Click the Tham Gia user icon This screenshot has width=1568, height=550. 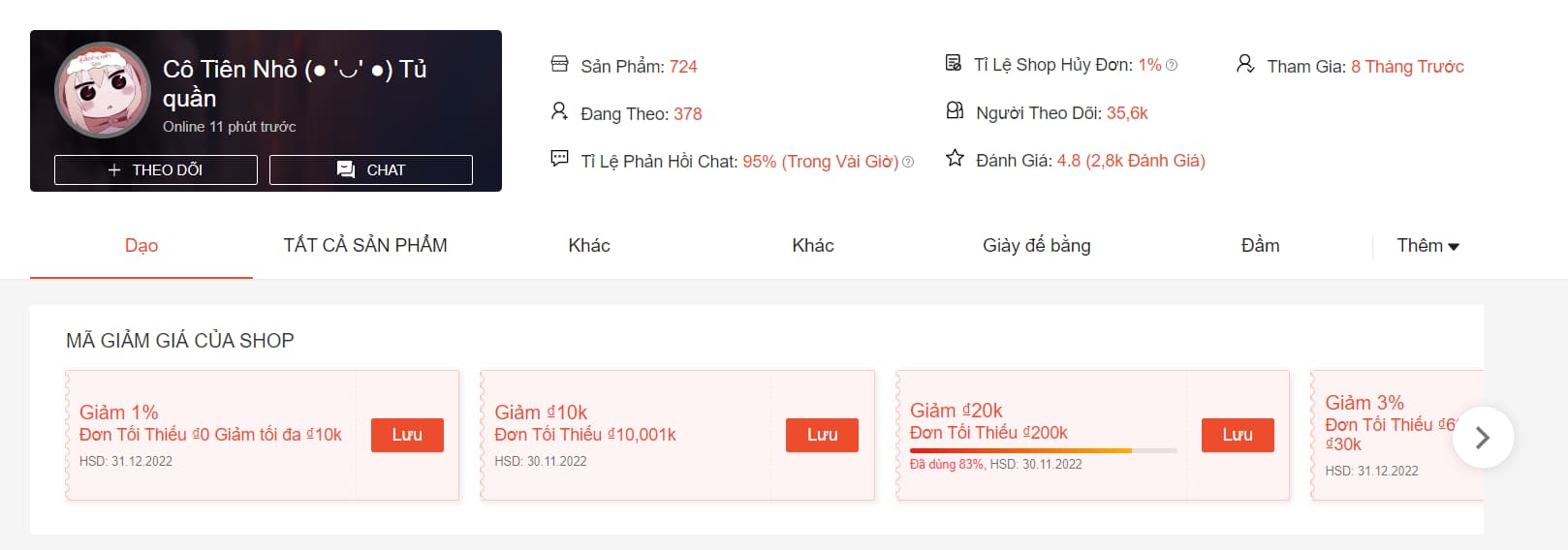point(1245,64)
